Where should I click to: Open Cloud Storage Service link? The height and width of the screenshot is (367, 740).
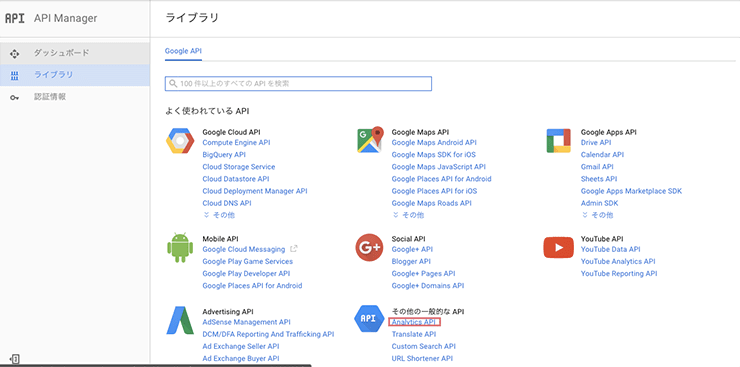click(239, 167)
